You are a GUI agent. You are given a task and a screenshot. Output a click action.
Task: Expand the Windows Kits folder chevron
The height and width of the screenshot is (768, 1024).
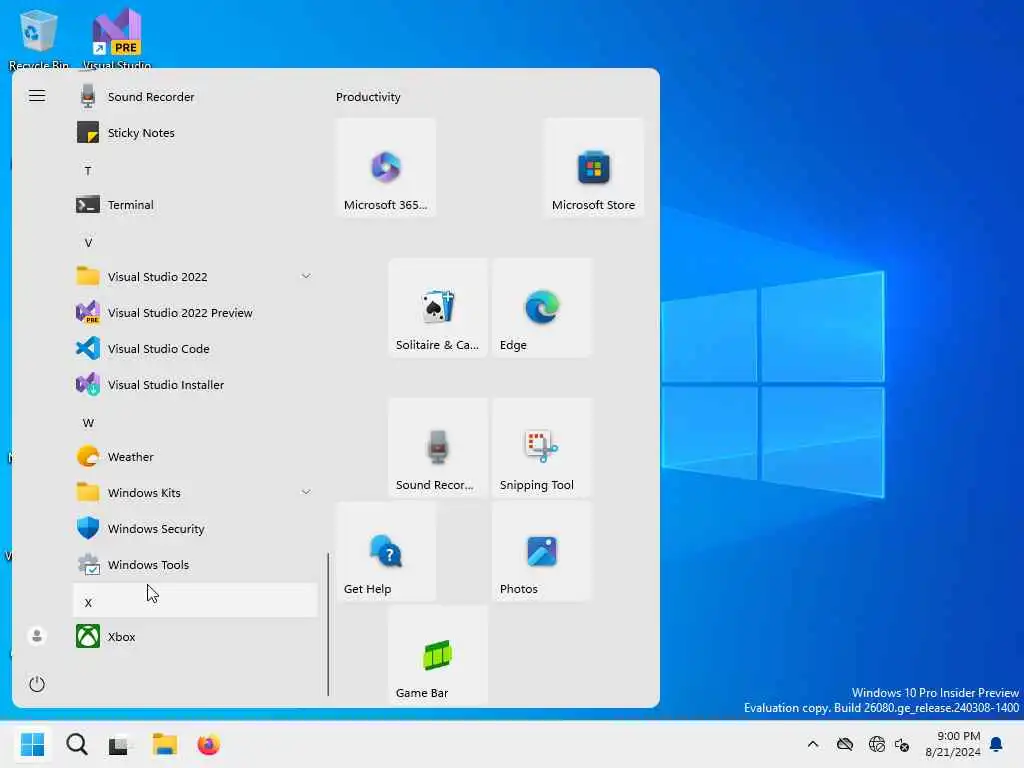(x=306, y=492)
